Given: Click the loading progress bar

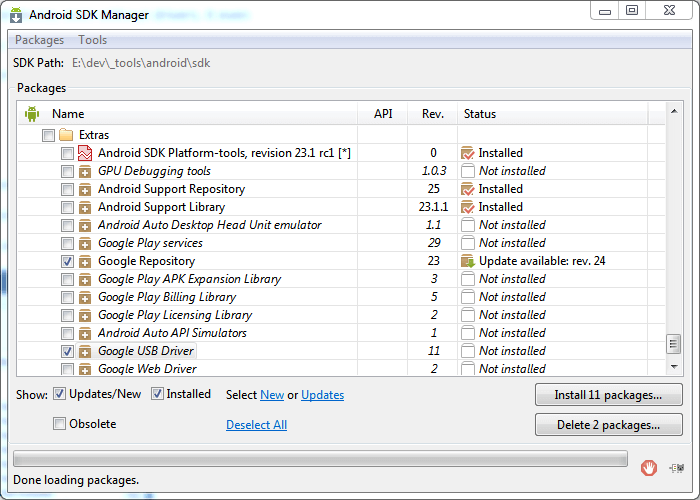Looking at the screenshot, I should (321, 459).
